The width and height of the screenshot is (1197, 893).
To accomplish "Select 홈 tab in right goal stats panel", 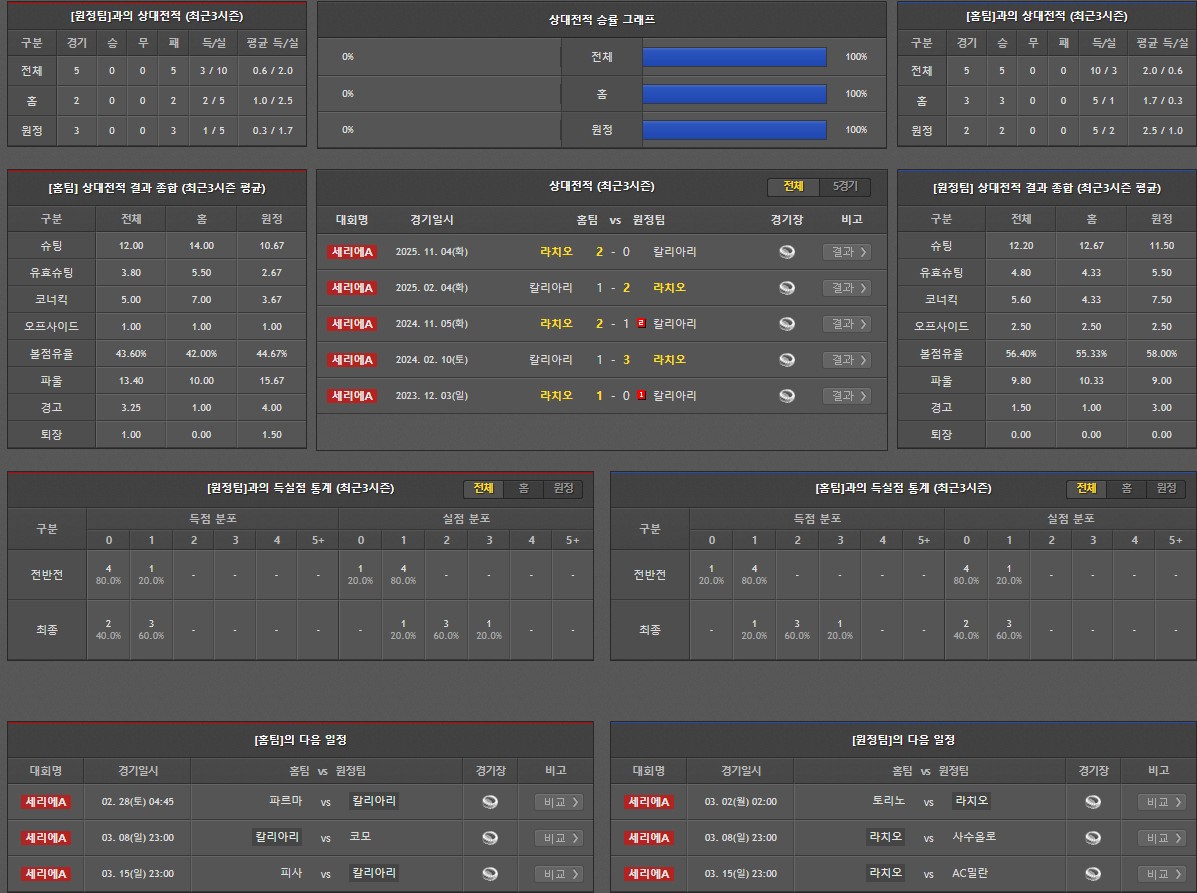I will pos(1126,488).
